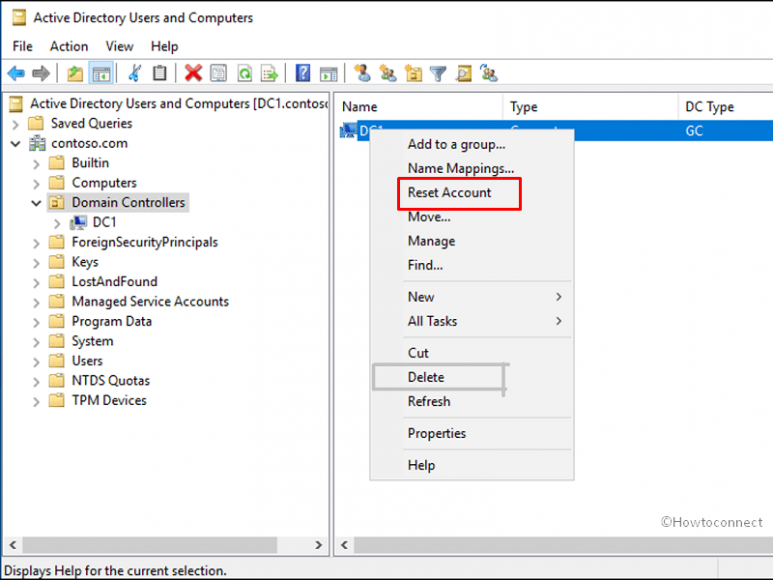Expand the ForeignSecurityPrincipals container
Image resolution: width=773 pixels, height=580 pixels.
pyautogui.click(x=36, y=243)
